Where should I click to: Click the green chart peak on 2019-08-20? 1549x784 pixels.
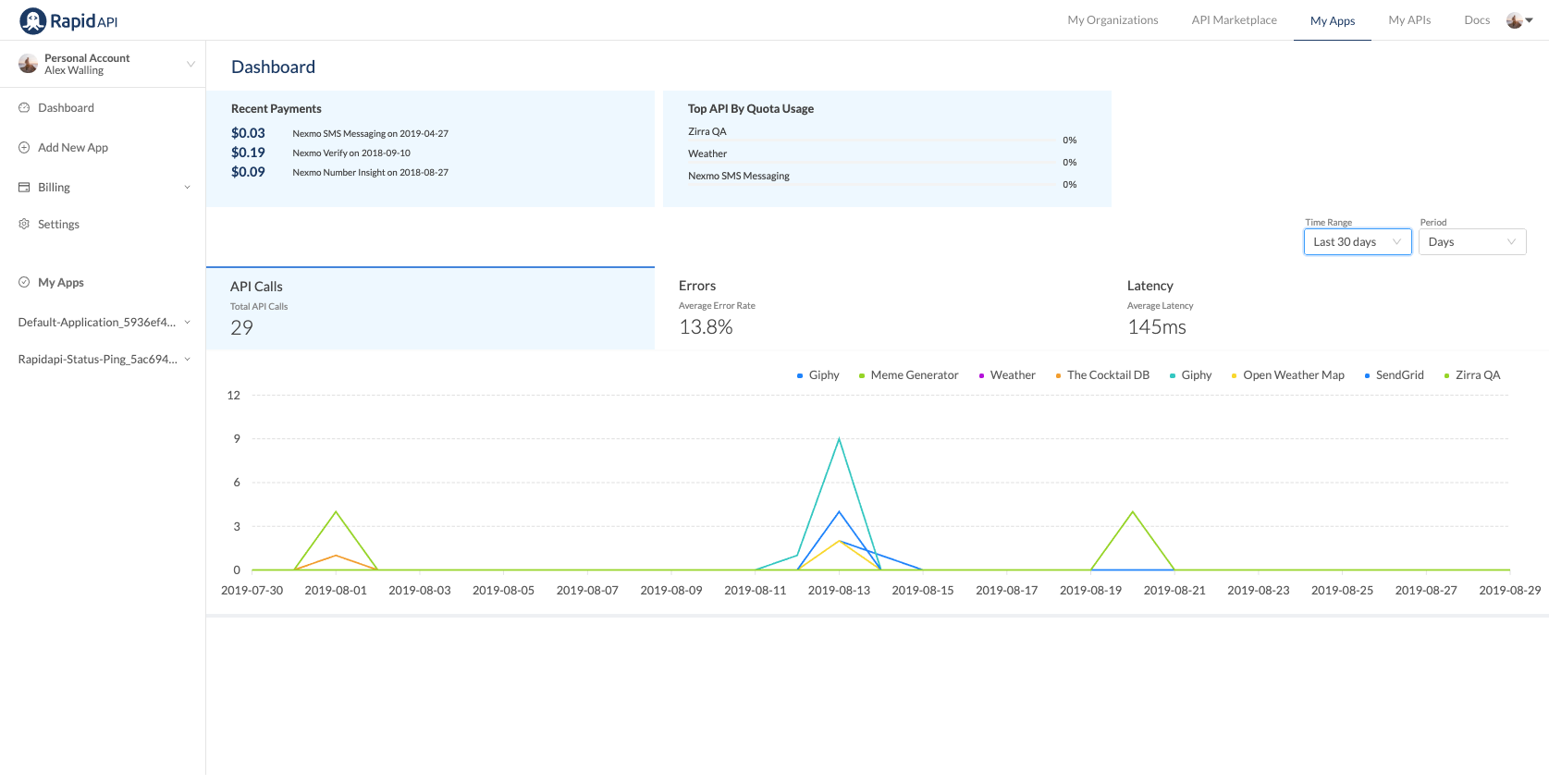(x=1133, y=512)
